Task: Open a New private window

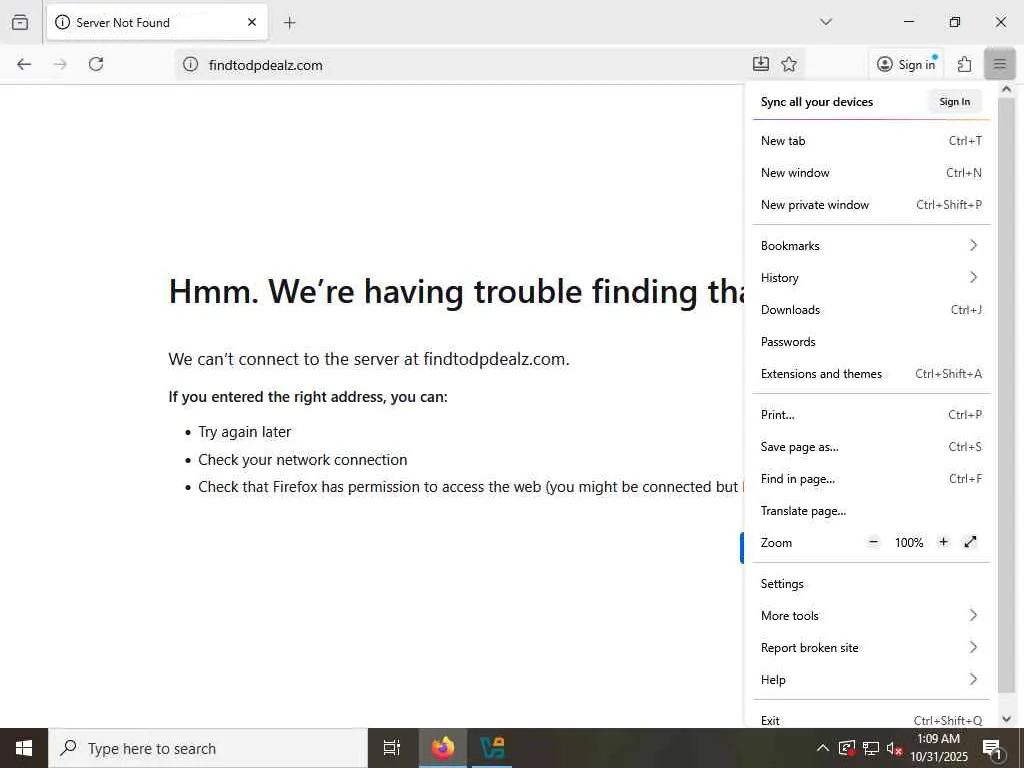Action: pos(871,204)
